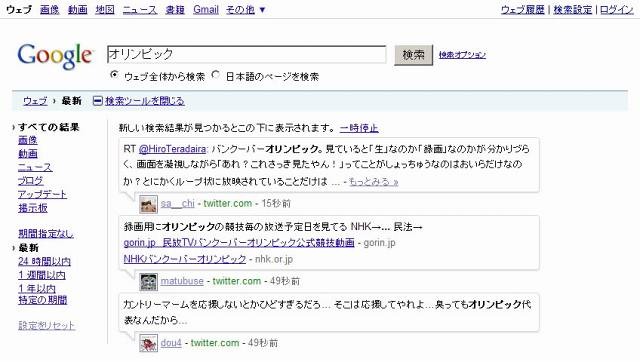This screenshot has width=640, height=362.
Task: Click '15秒前' timestamp text
Action: click(x=276, y=203)
